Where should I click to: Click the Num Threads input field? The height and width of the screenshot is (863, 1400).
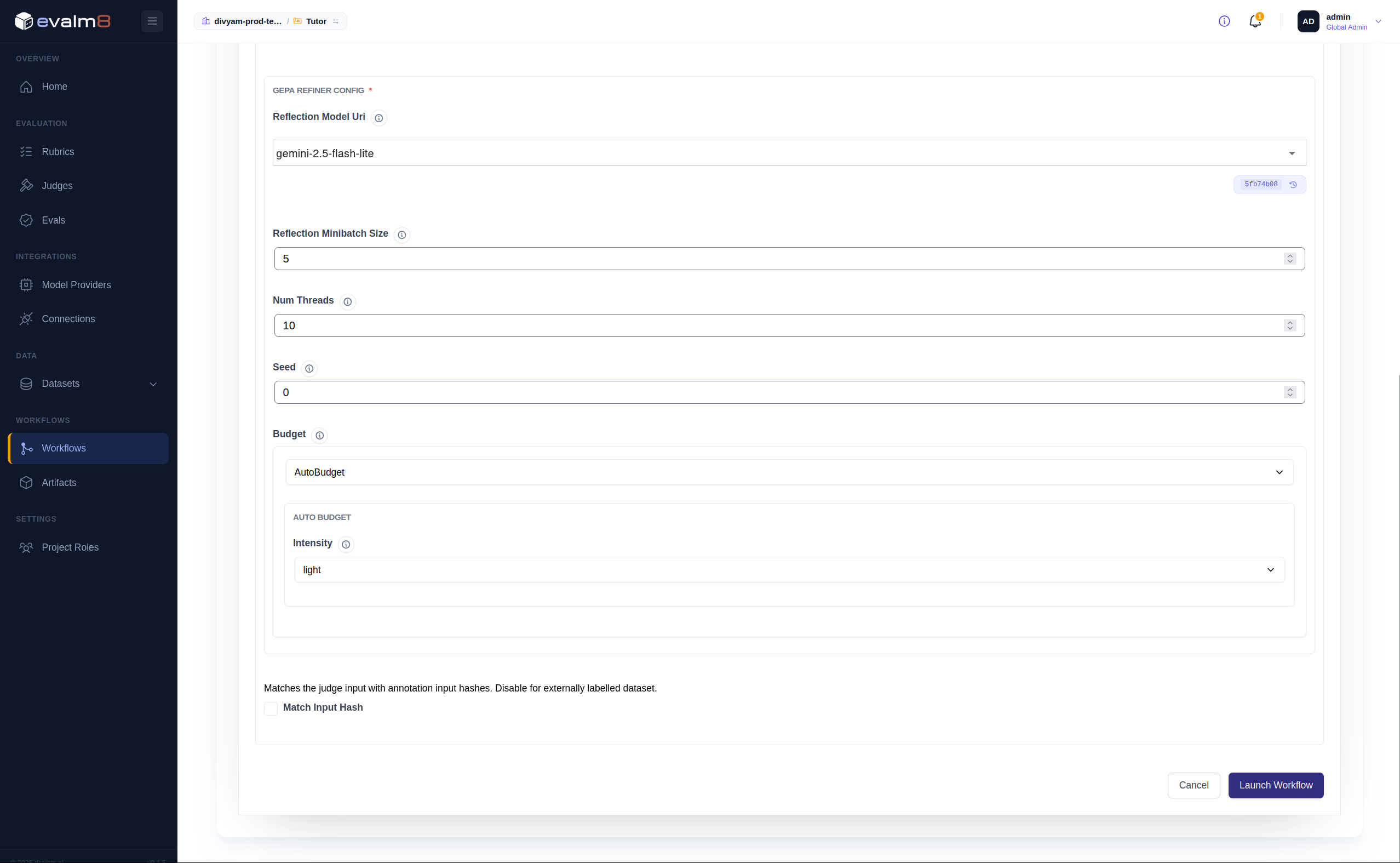tap(789, 325)
